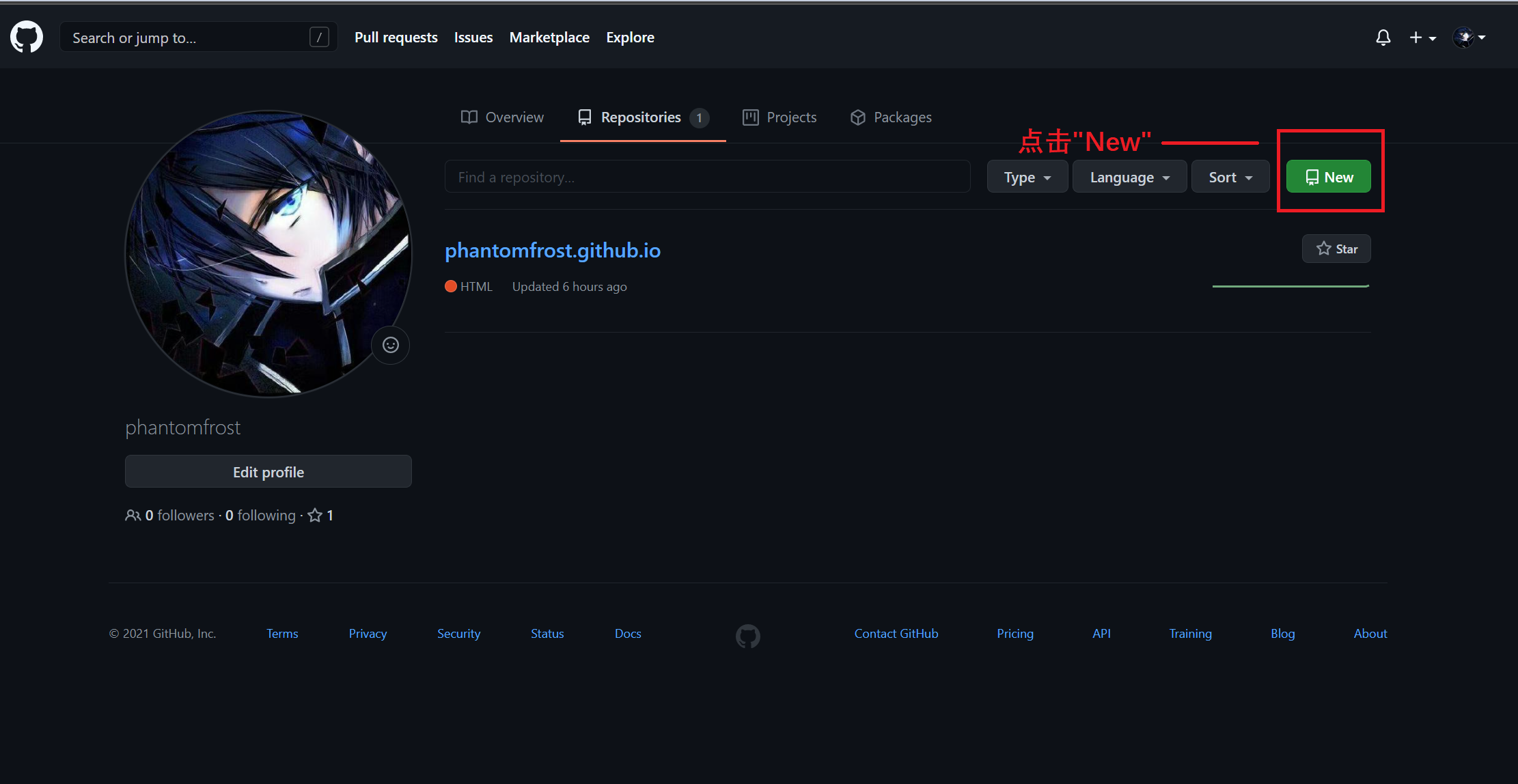Click the footer GitHub mark icon
Viewport: 1518px width, 784px height.
click(x=747, y=636)
